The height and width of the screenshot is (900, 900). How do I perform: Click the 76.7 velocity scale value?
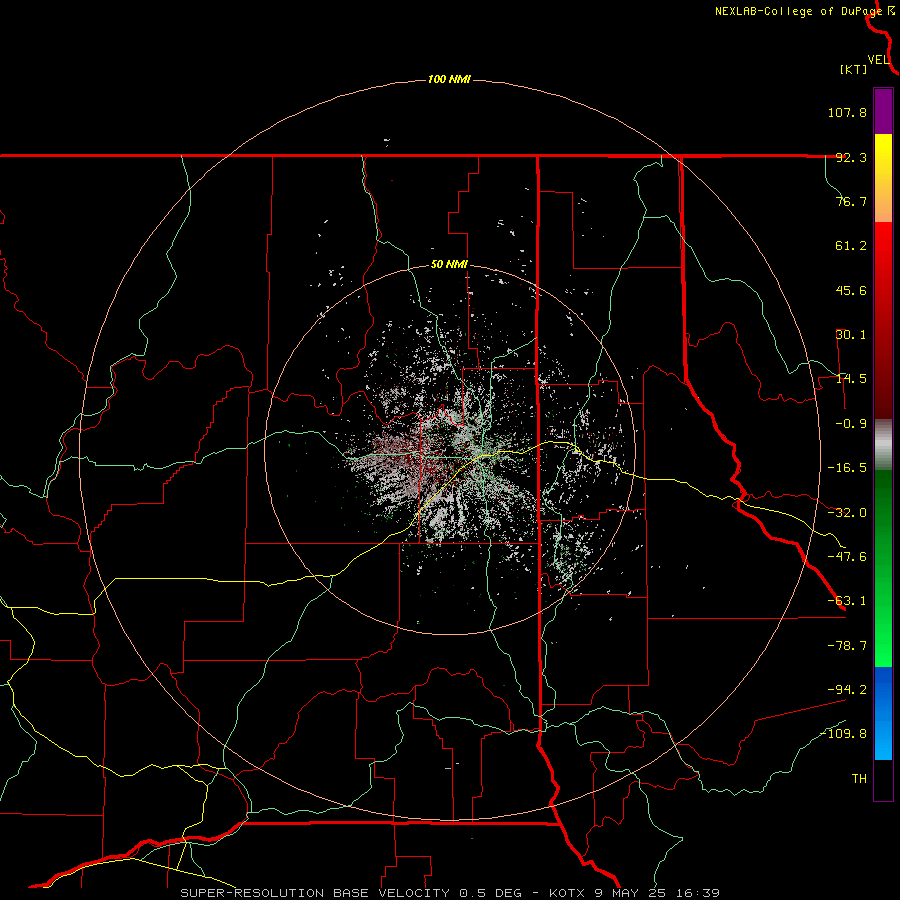pos(851,201)
